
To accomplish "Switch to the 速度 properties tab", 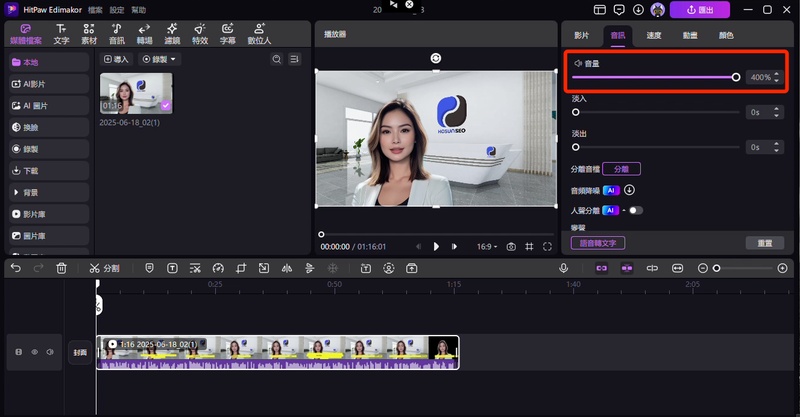I will coord(654,35).
